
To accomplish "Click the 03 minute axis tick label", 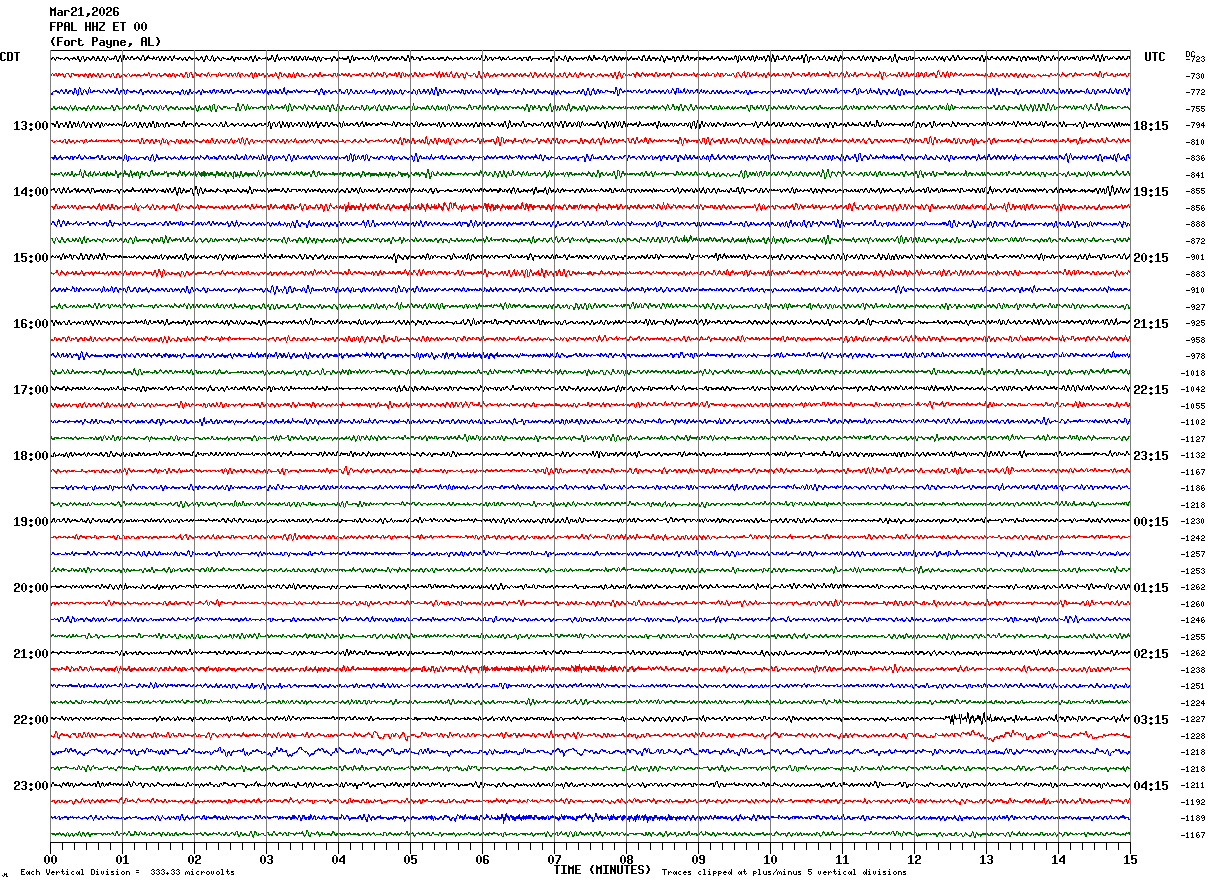I will click(266, 860).
